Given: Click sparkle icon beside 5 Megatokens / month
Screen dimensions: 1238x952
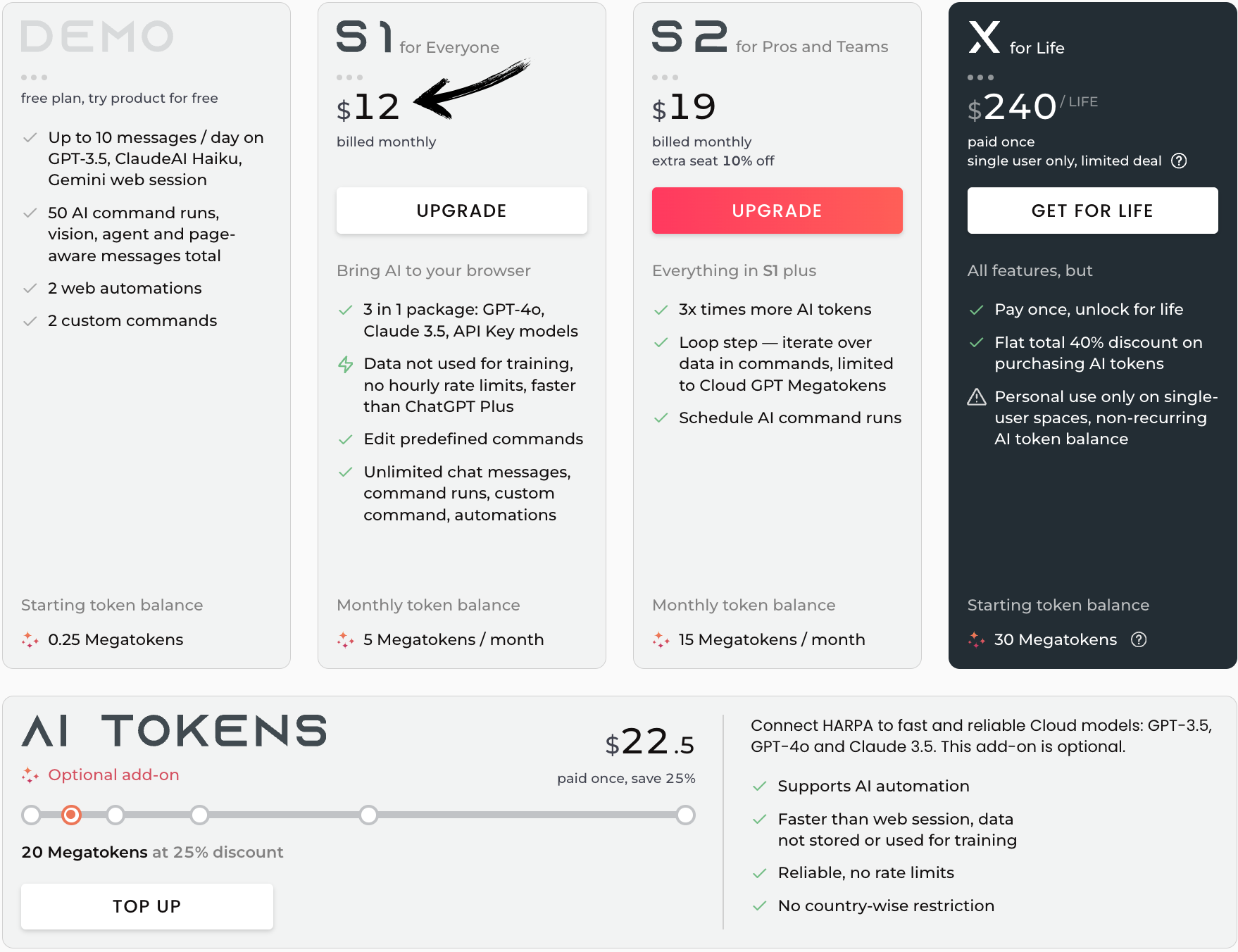Looking at the screenshot, I should (345, 639).
